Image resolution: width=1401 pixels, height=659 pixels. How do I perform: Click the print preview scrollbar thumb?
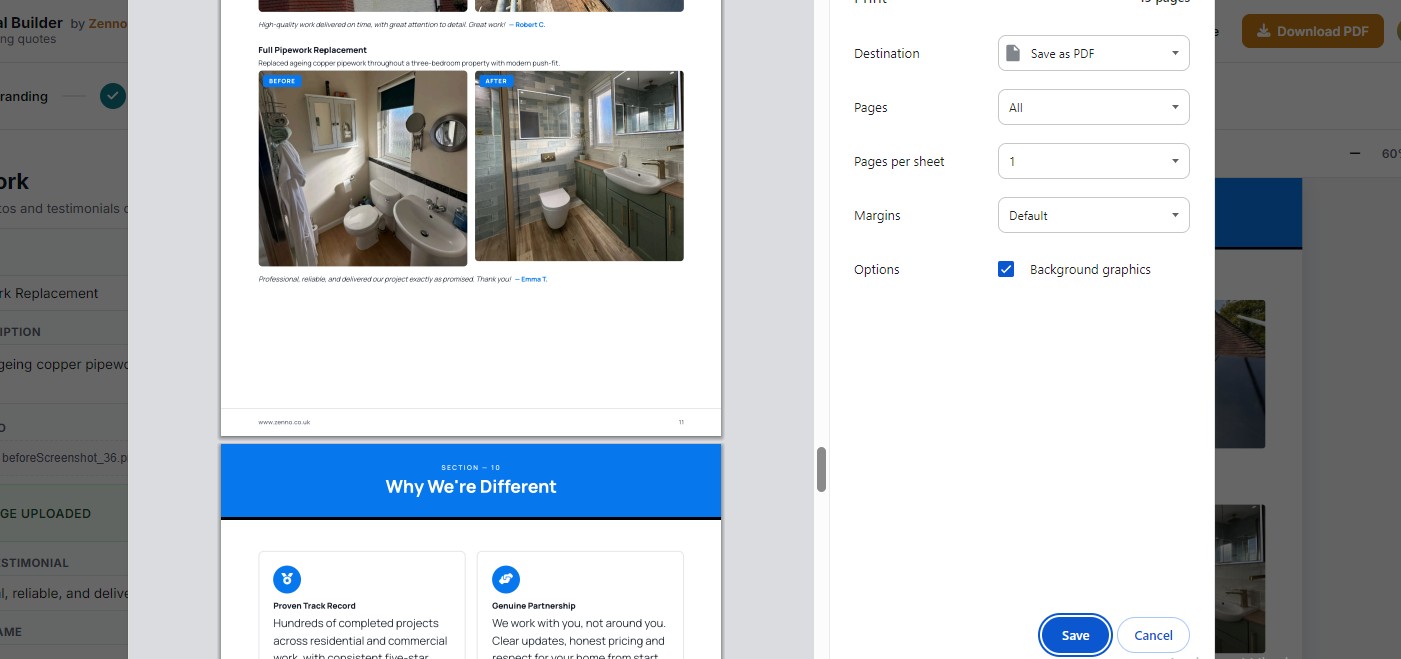point(821,470)
